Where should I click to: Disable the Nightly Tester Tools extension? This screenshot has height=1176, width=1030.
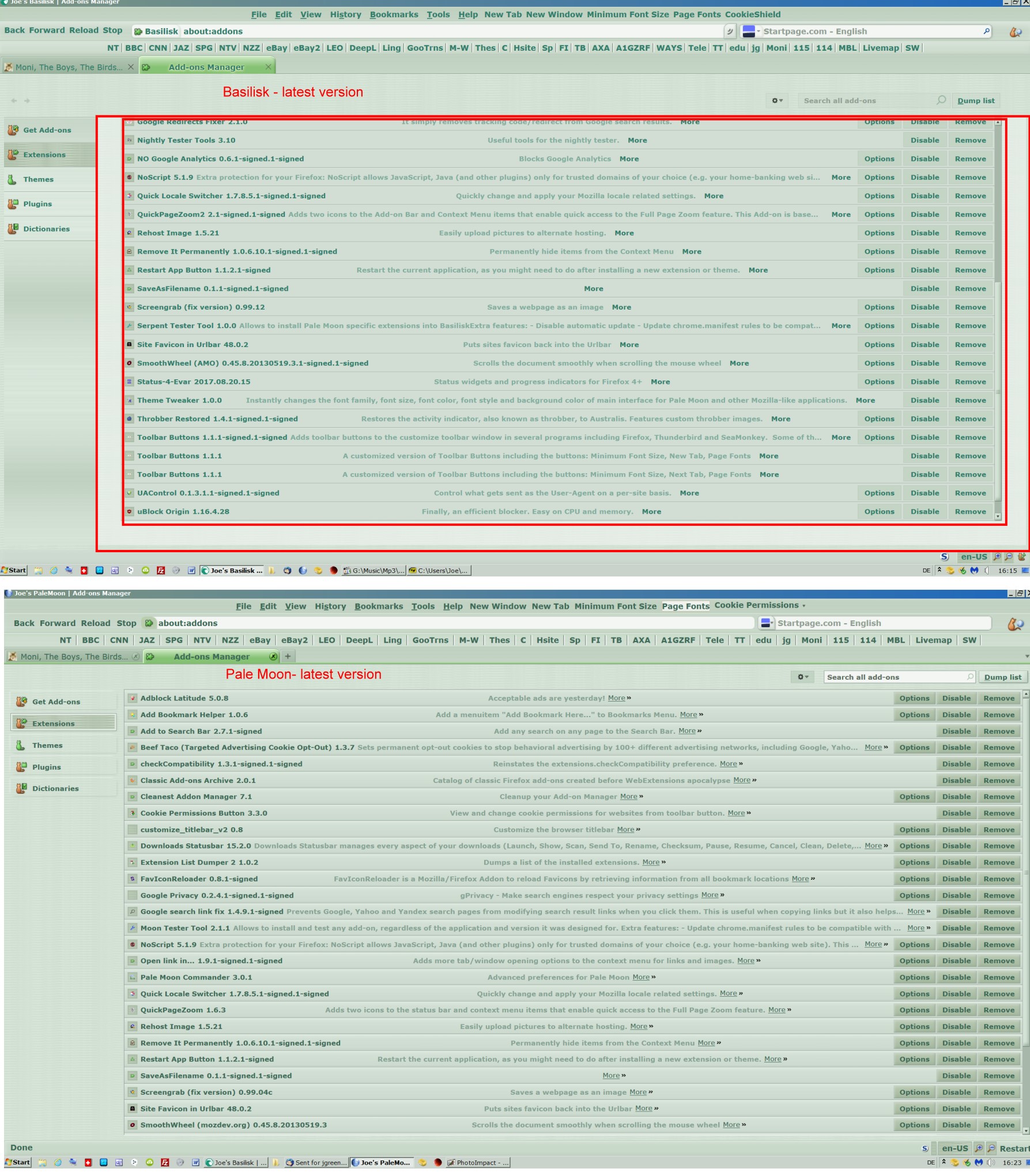click(925, 140)
